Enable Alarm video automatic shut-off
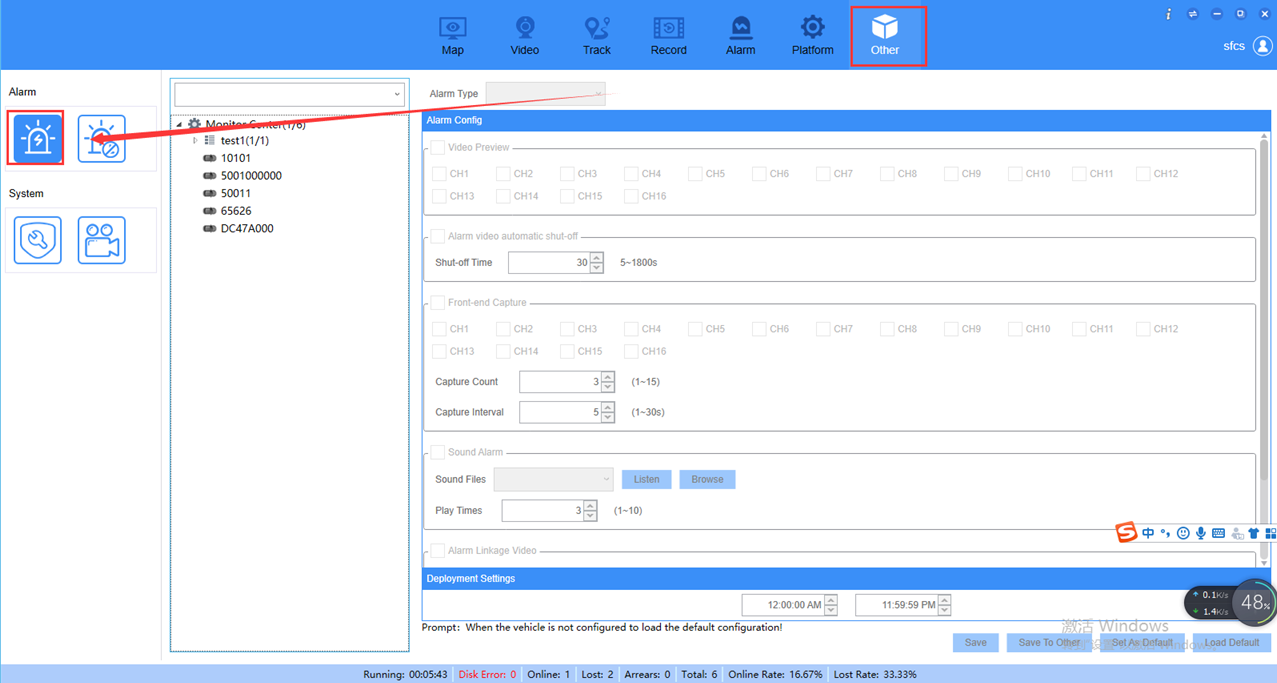Viewport: 1277px width, 683px height. 438,237
